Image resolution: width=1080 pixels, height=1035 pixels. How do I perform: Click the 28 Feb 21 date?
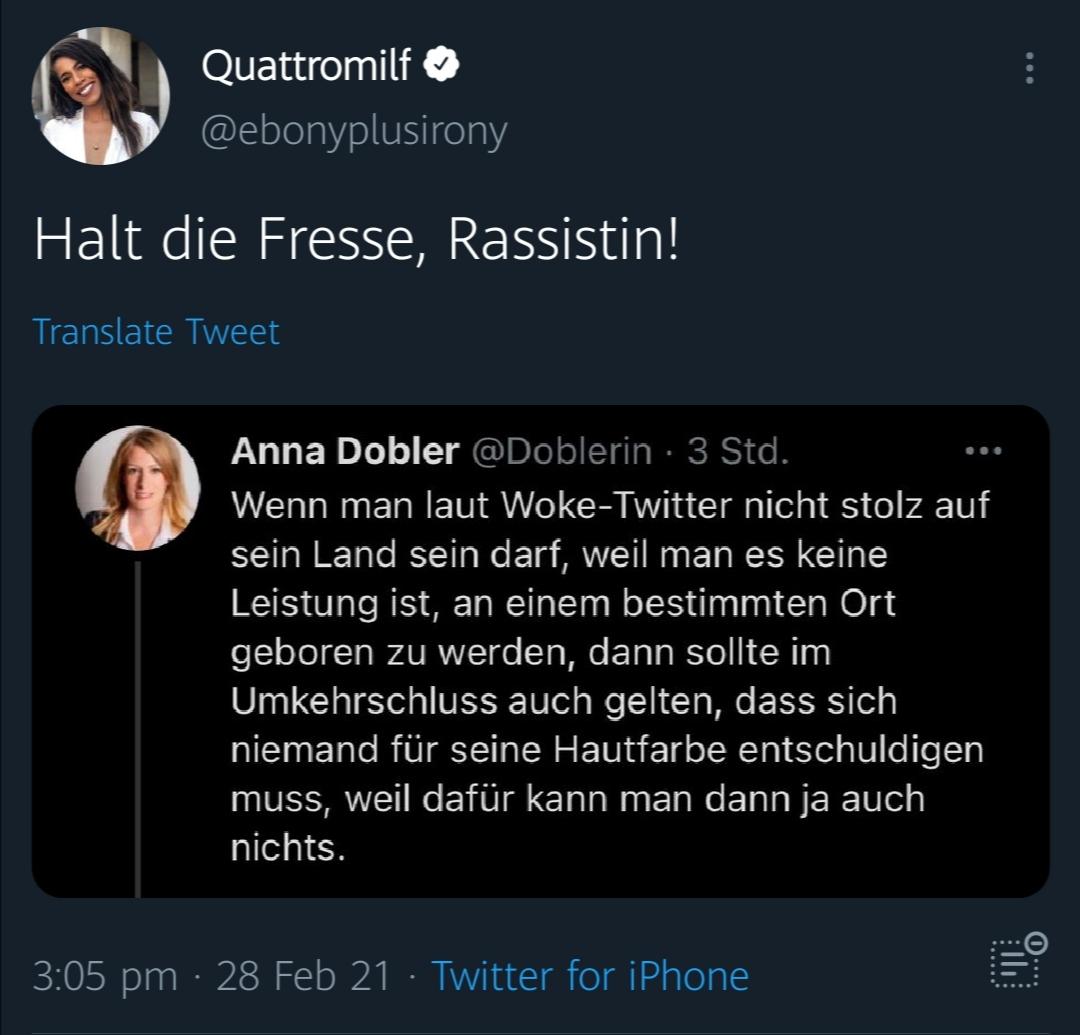304,976
